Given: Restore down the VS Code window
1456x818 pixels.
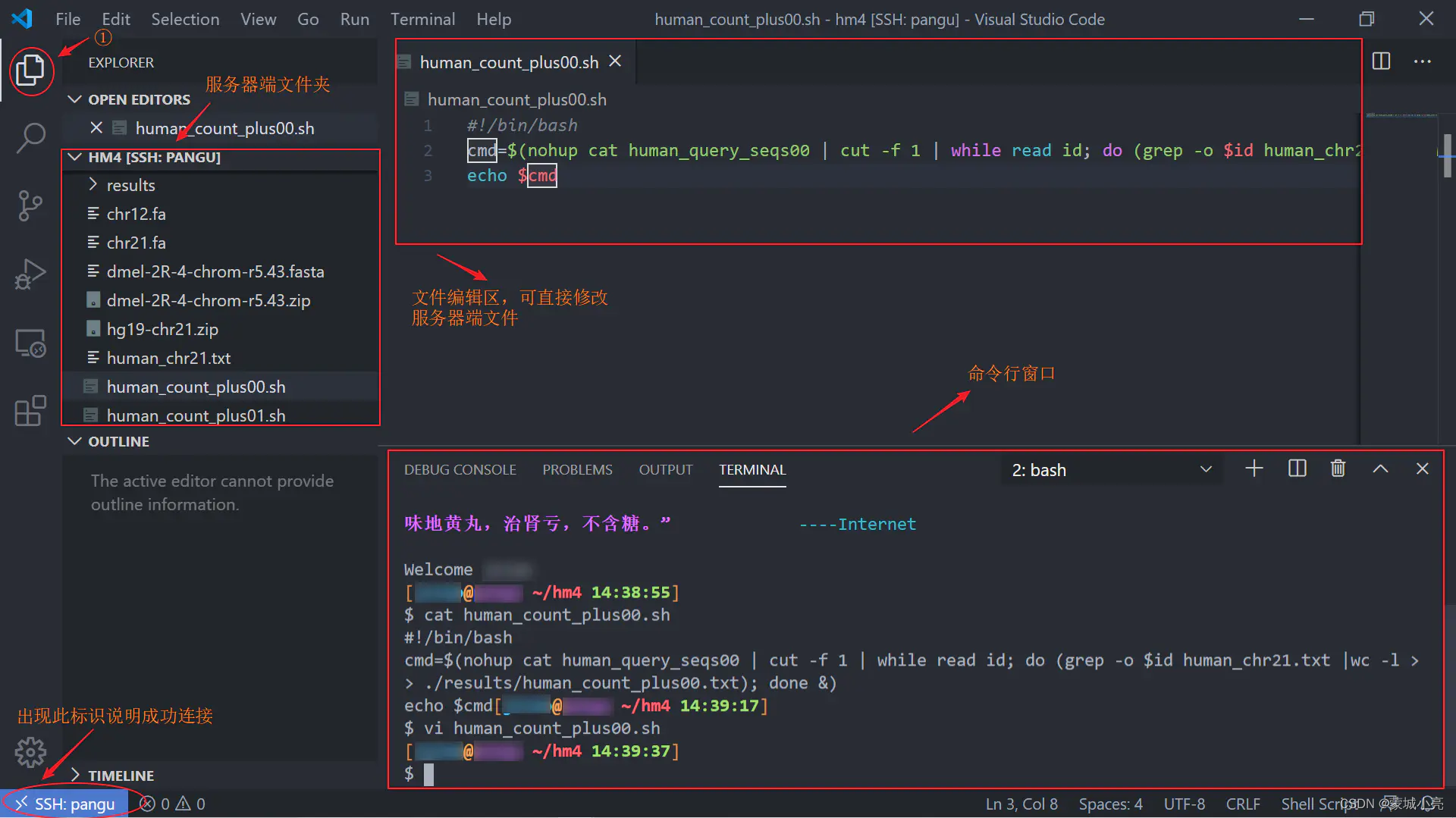Looking at the screenshot, I should point(1367,19).
